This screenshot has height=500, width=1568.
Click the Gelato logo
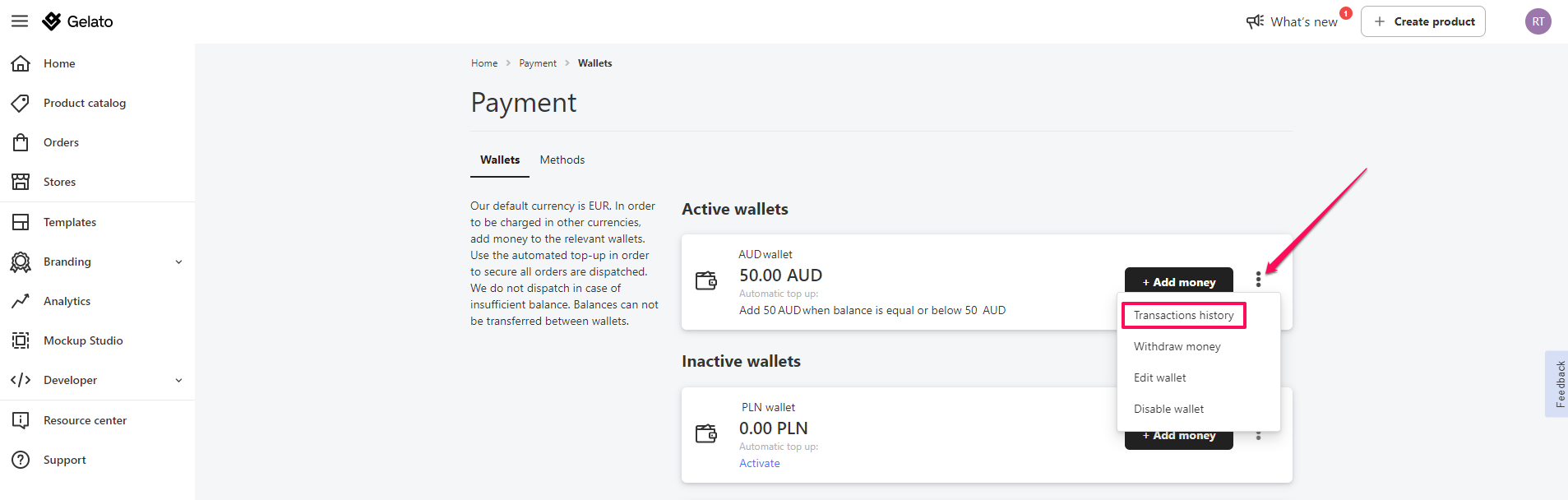point(77,21)
